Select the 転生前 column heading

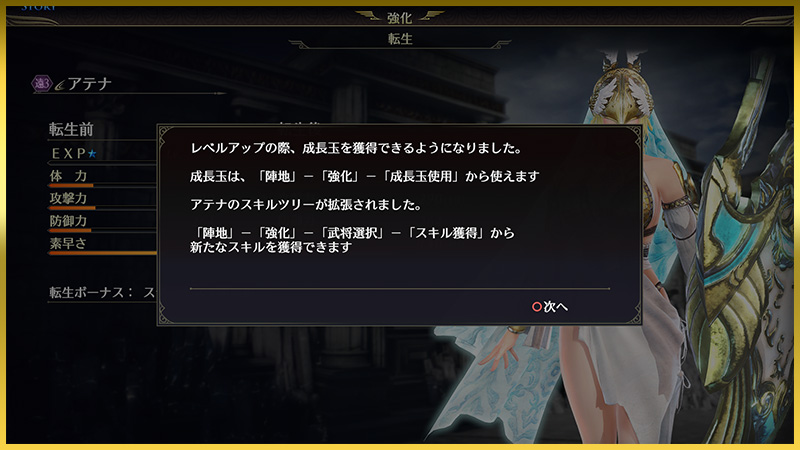pos(71,130)
